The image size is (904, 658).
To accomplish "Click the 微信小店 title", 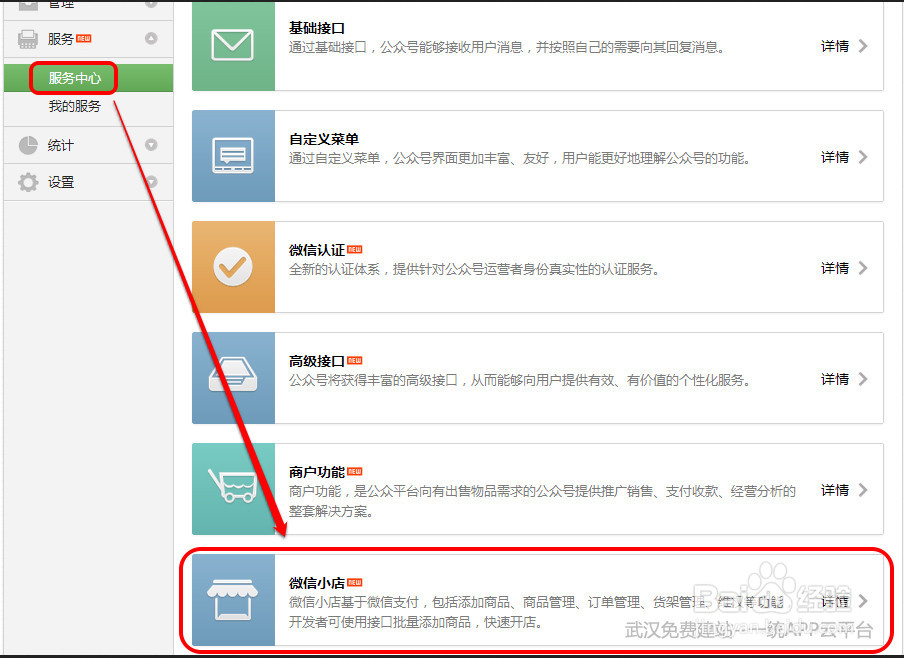I will tap(317, 583).
